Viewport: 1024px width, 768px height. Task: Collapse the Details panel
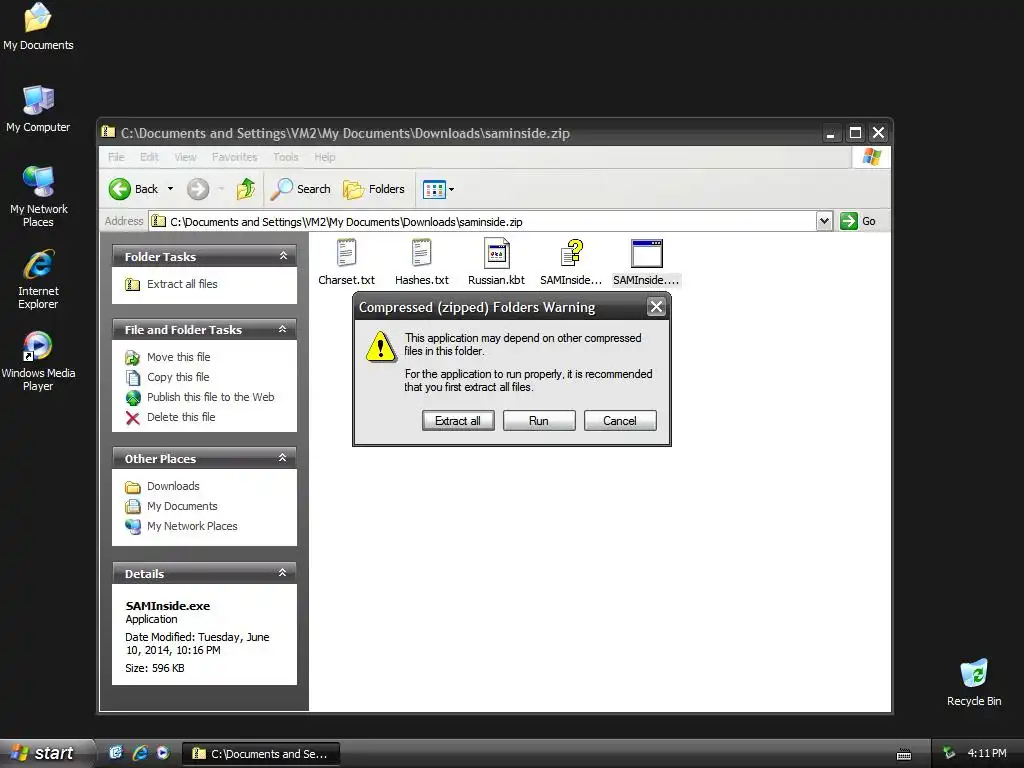tap(283, 573)
